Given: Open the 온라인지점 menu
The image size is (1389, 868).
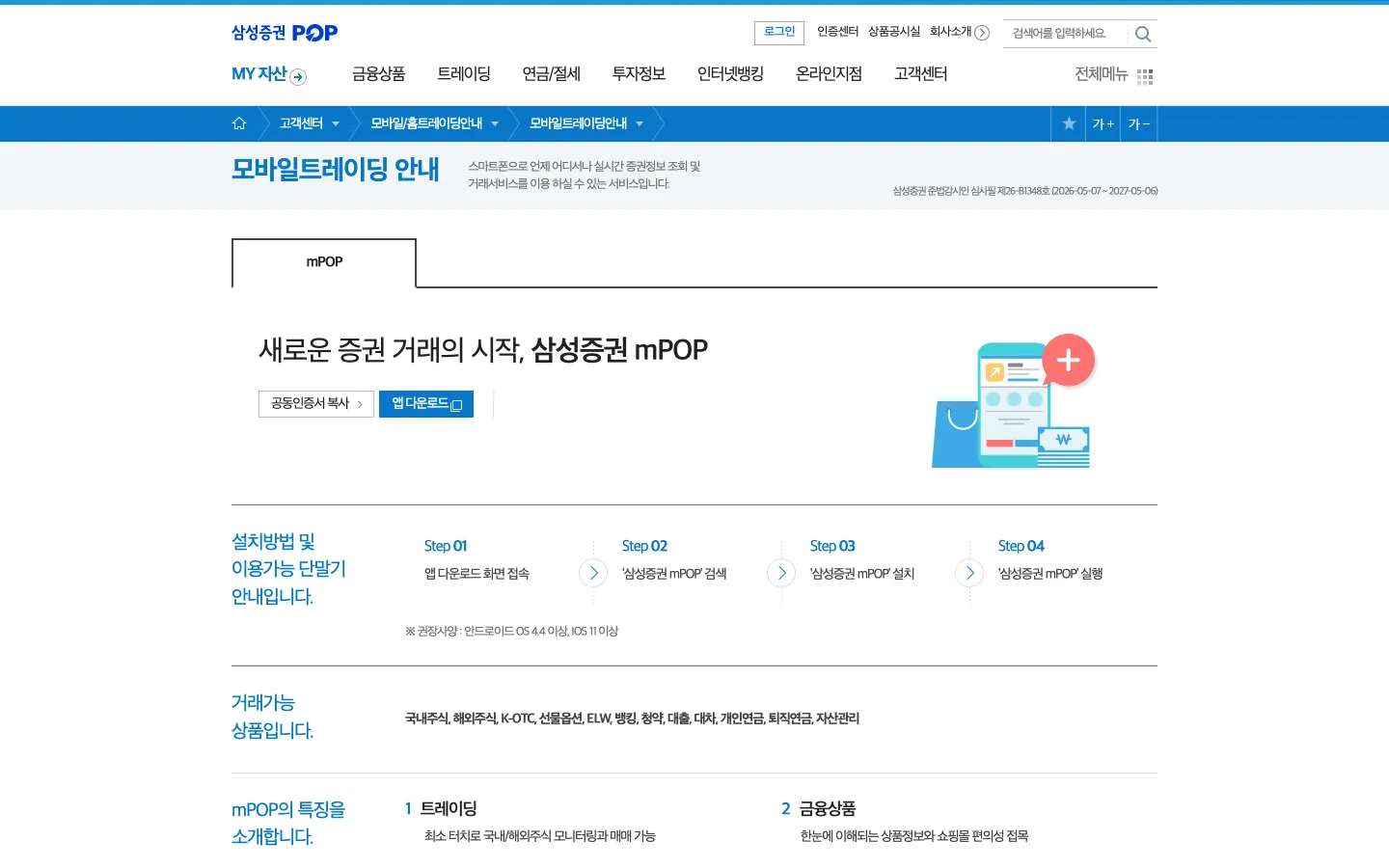Looking at the screenshot, I should click(x=829, y=74).
